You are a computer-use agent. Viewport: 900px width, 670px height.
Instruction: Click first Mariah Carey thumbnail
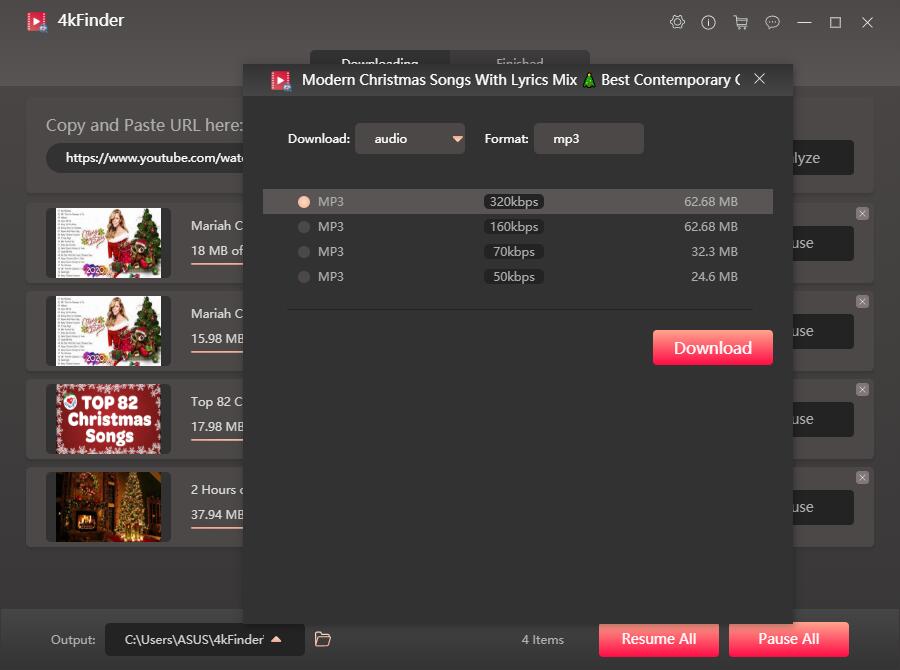(x=108, y=243)
